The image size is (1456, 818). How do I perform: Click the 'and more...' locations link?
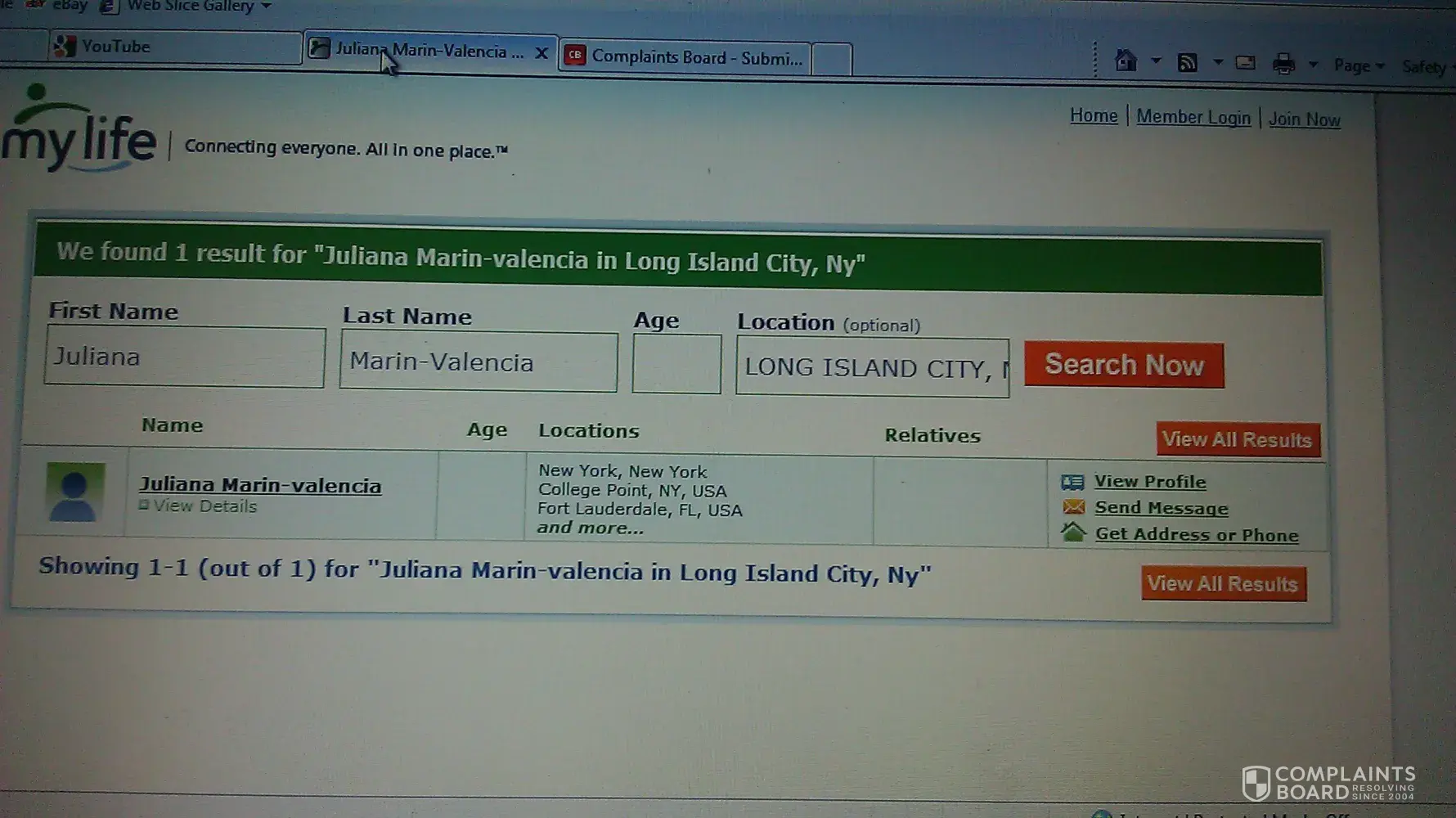coord(591,528)
